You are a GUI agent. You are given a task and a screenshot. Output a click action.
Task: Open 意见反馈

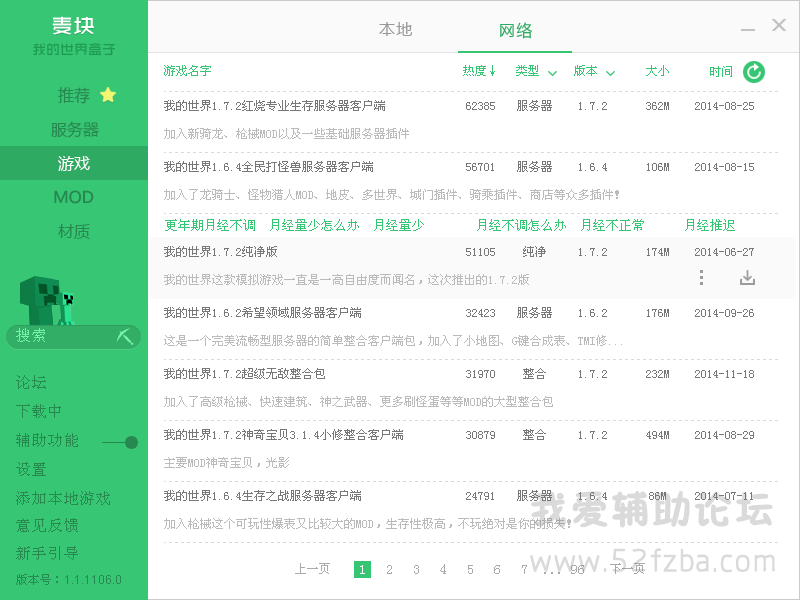(x=47, y=526)
